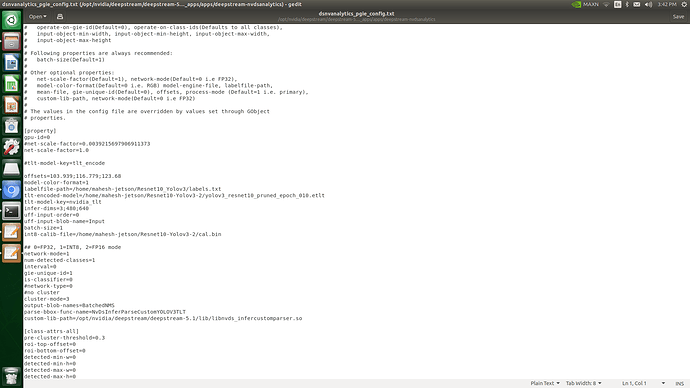Open the Ubuntu dash search launcher
This screenshot has width=690, height=388.
pos(11,20)
